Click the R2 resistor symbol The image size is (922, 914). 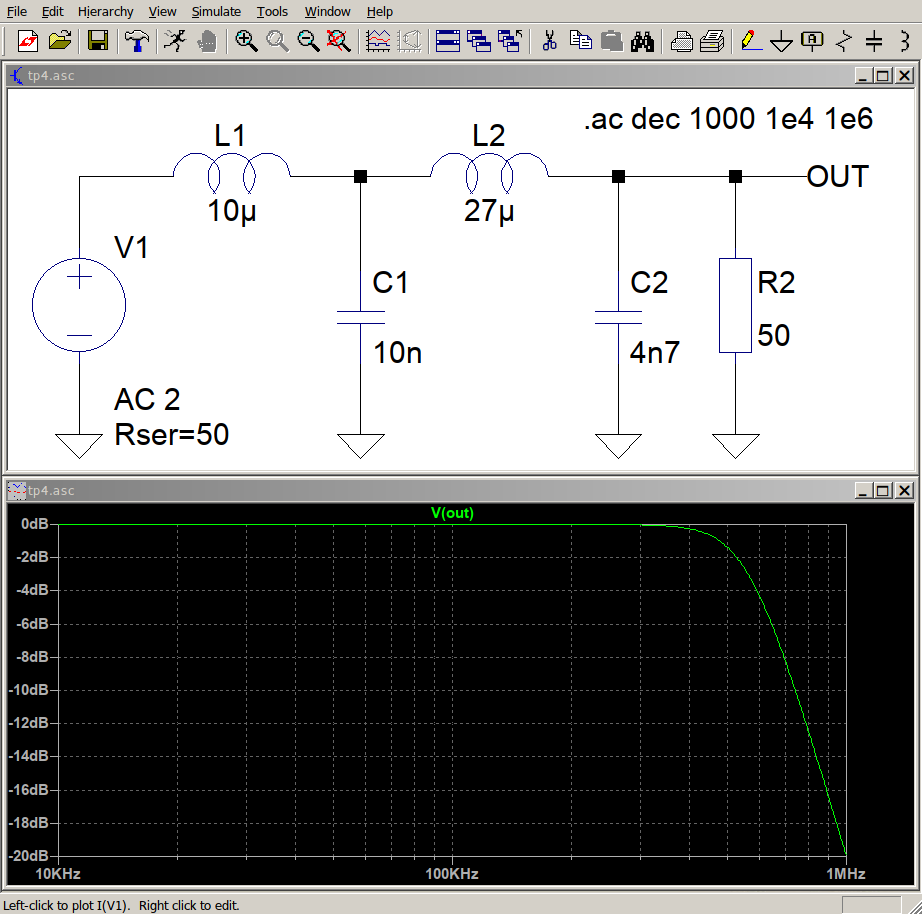[735, 305]
